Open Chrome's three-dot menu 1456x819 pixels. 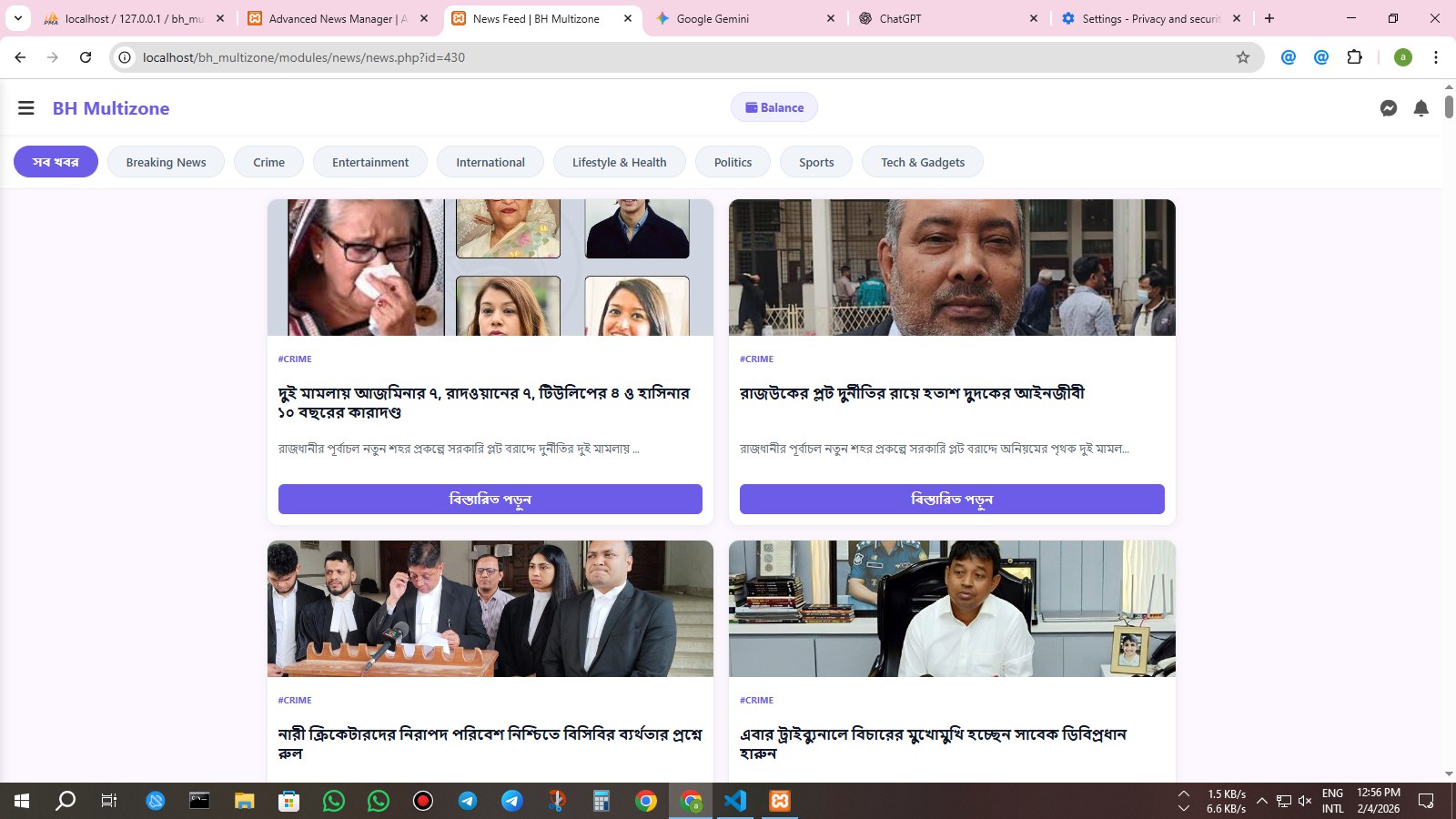pyautogui.click(x=1435, y=57)
